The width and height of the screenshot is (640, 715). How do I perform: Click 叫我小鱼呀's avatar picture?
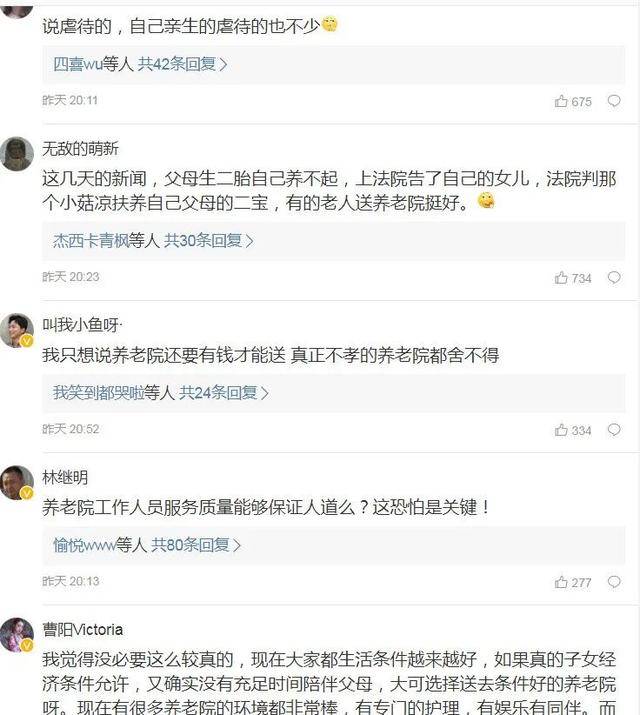(17, 329)
